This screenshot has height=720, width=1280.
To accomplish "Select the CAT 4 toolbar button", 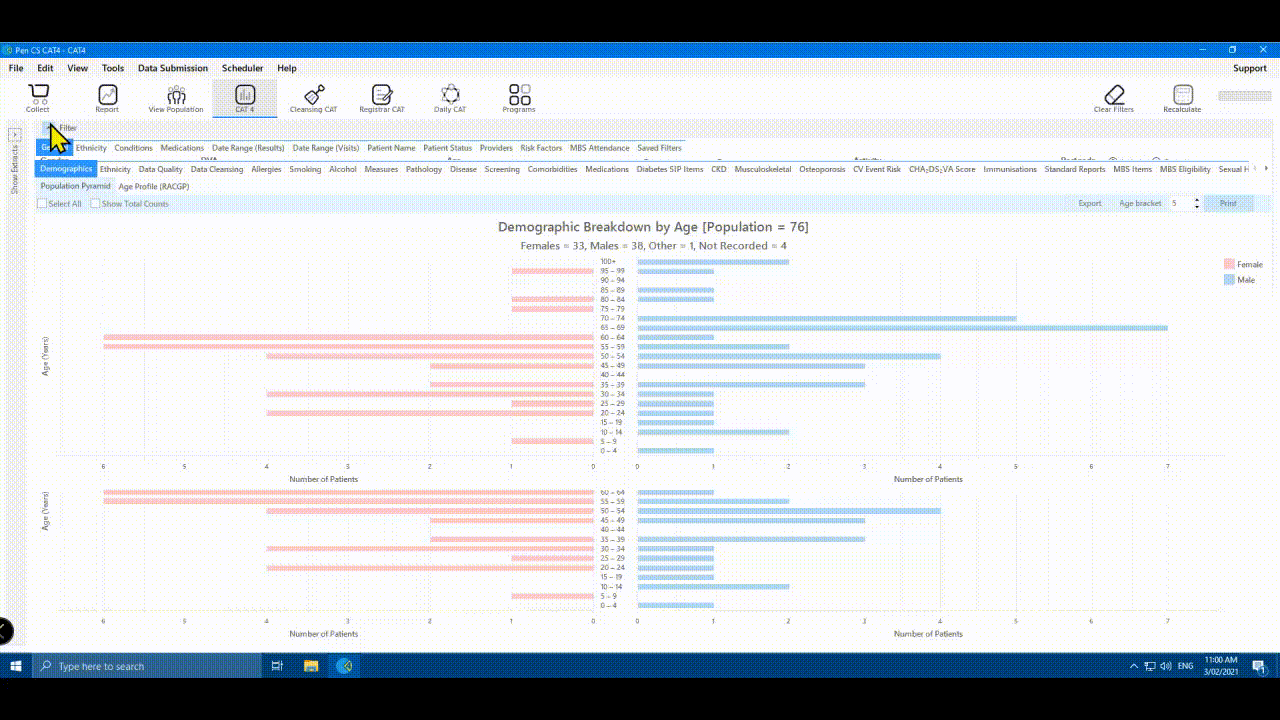I will point(245,98).
